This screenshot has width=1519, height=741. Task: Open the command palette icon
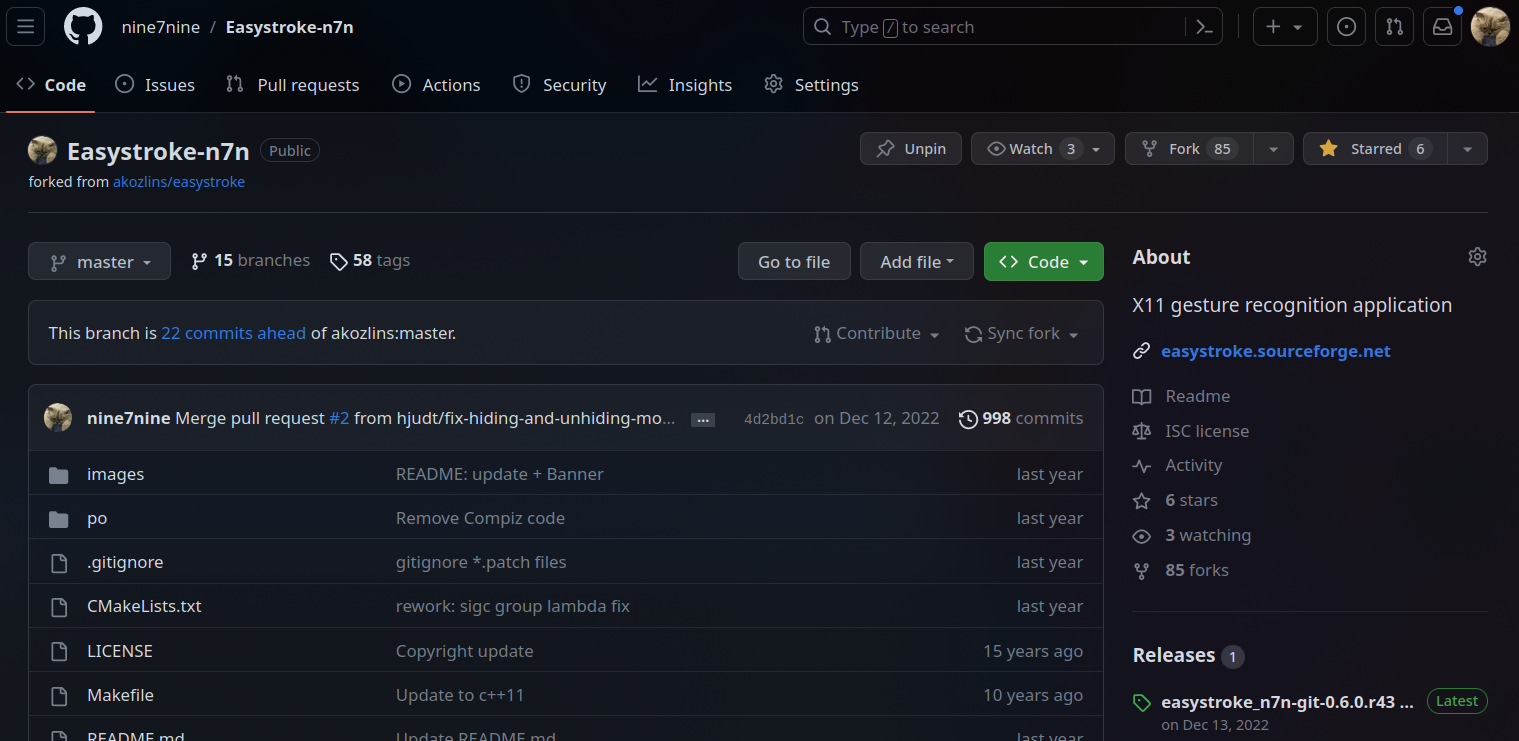coord(1205,27)
